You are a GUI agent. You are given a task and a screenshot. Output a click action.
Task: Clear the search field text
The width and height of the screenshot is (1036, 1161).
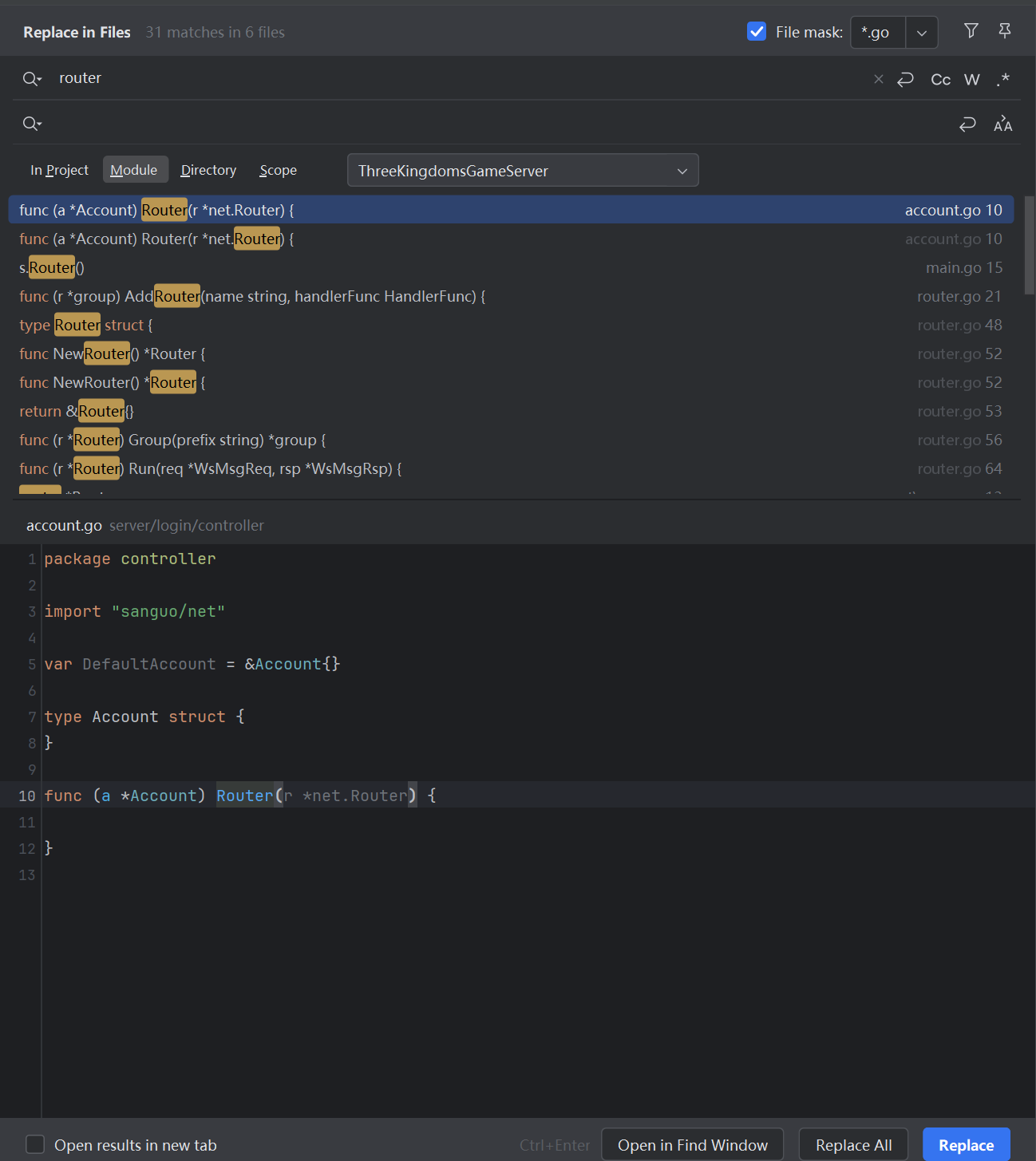(x=878, y=79)
